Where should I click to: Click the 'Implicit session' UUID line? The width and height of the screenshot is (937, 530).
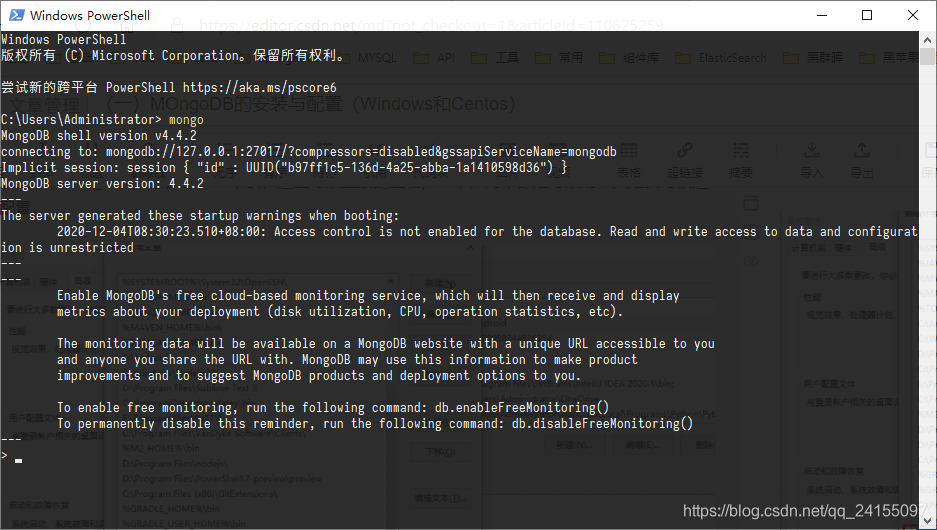click(284, 168)
